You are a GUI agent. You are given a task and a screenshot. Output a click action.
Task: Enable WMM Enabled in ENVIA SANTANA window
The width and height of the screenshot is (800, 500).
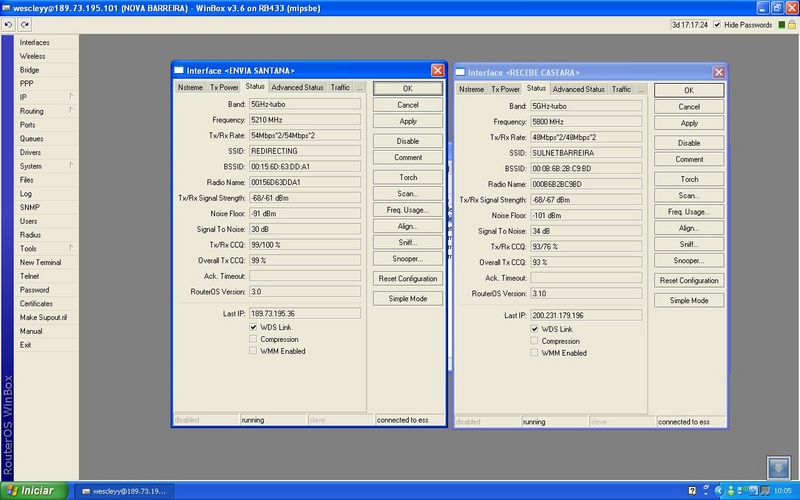pyautogui.click(x=253, y=351)
